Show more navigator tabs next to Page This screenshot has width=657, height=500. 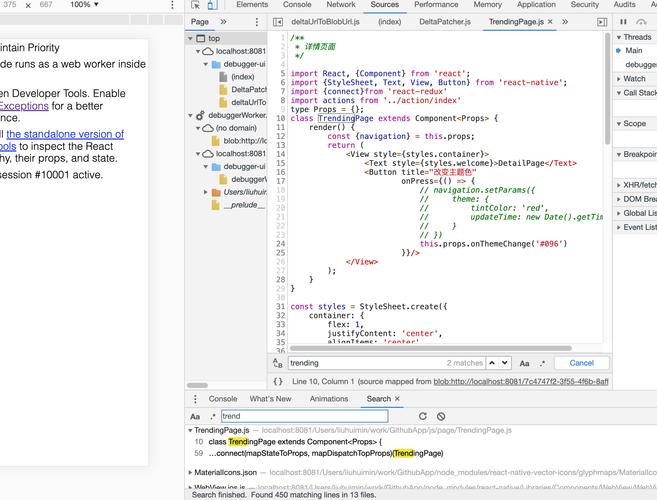click(223, 22)
